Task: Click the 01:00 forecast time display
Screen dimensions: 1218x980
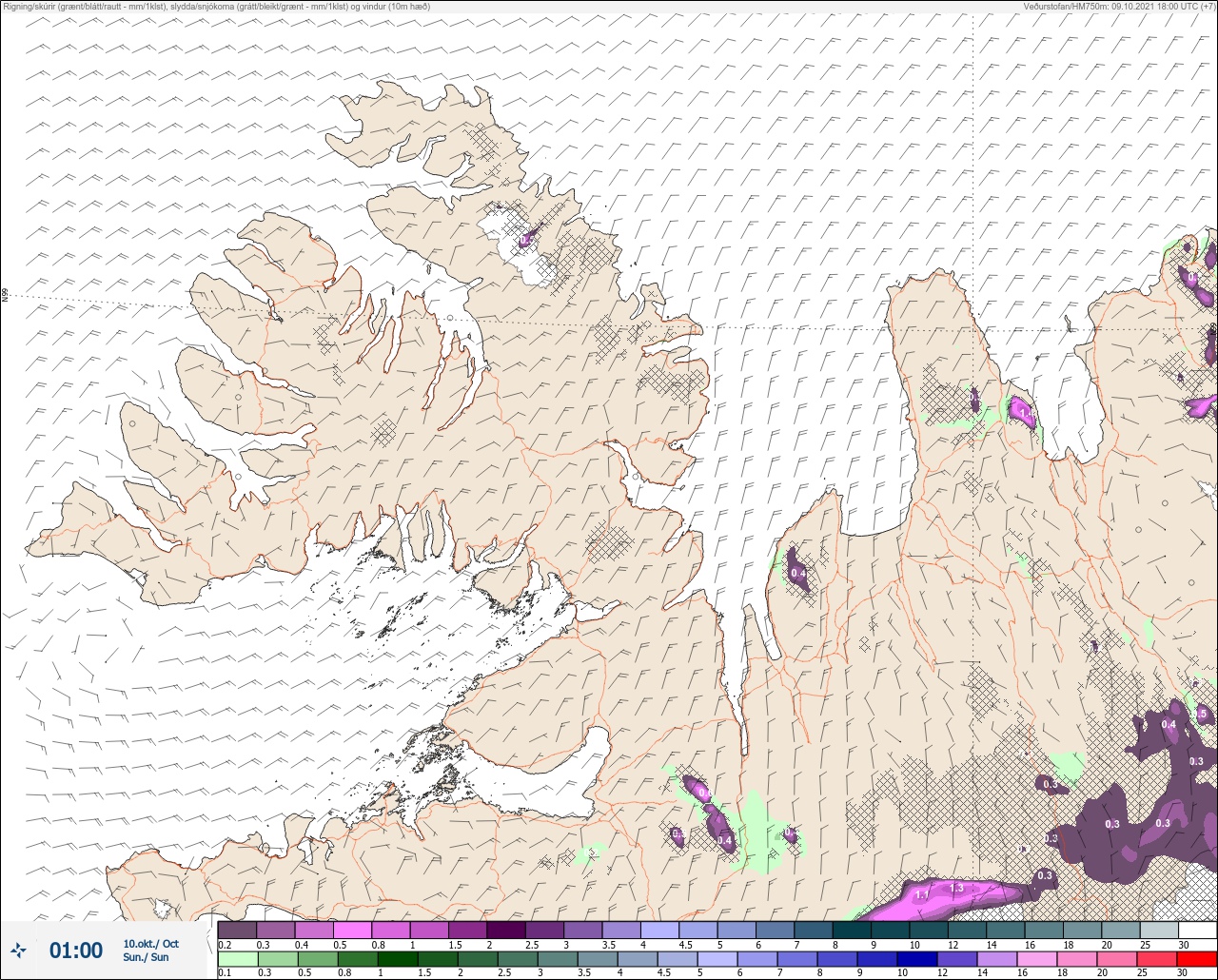Action: point(76,951)
